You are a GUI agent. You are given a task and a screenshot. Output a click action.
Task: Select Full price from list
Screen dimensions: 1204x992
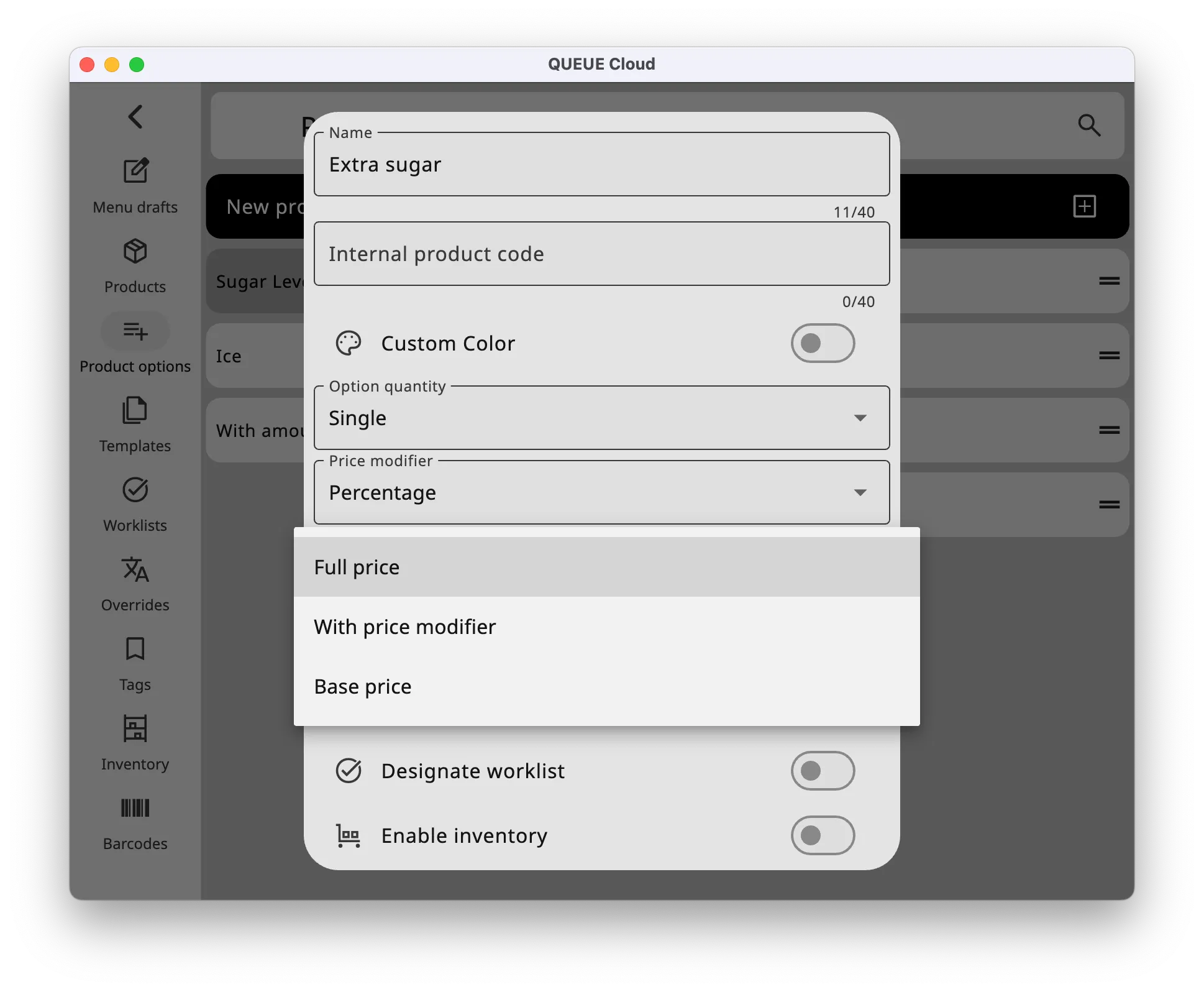click(x=606, y=567)
